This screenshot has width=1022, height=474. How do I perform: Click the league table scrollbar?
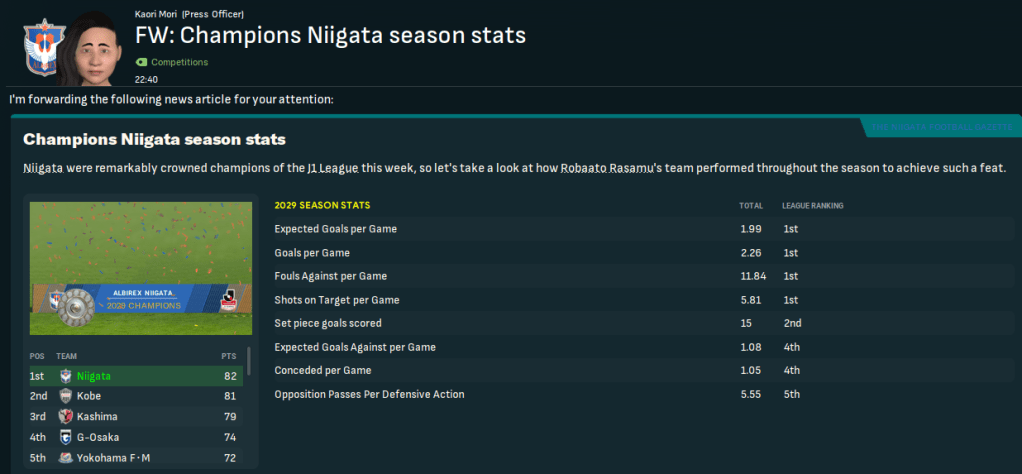(x=249, y=358)
